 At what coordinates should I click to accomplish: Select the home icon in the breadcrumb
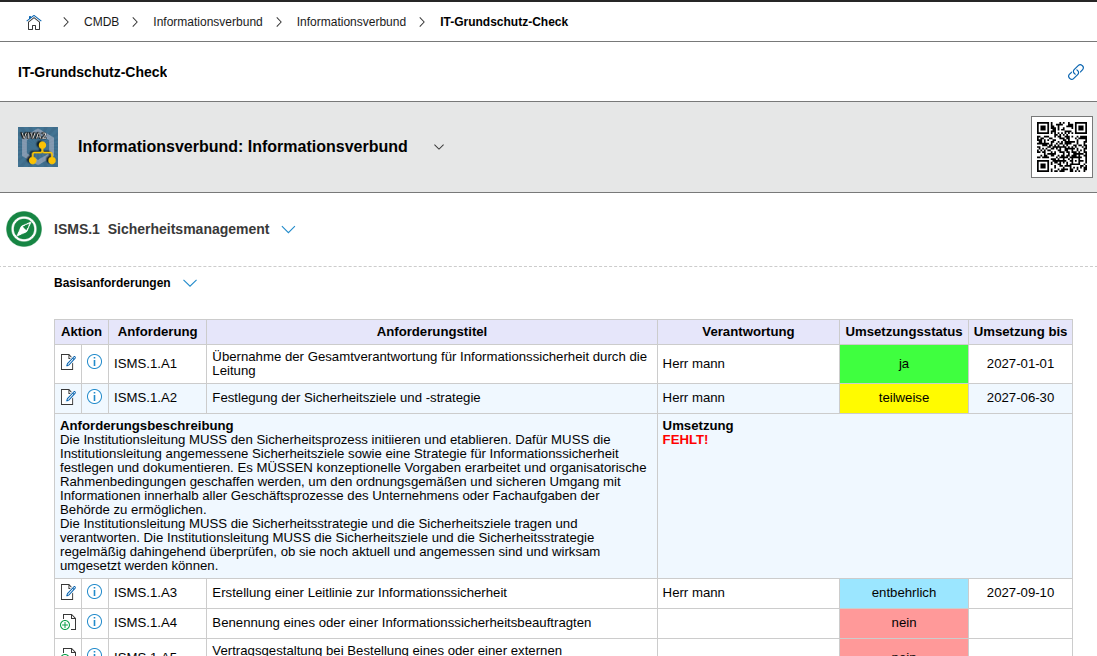point(33,20)
